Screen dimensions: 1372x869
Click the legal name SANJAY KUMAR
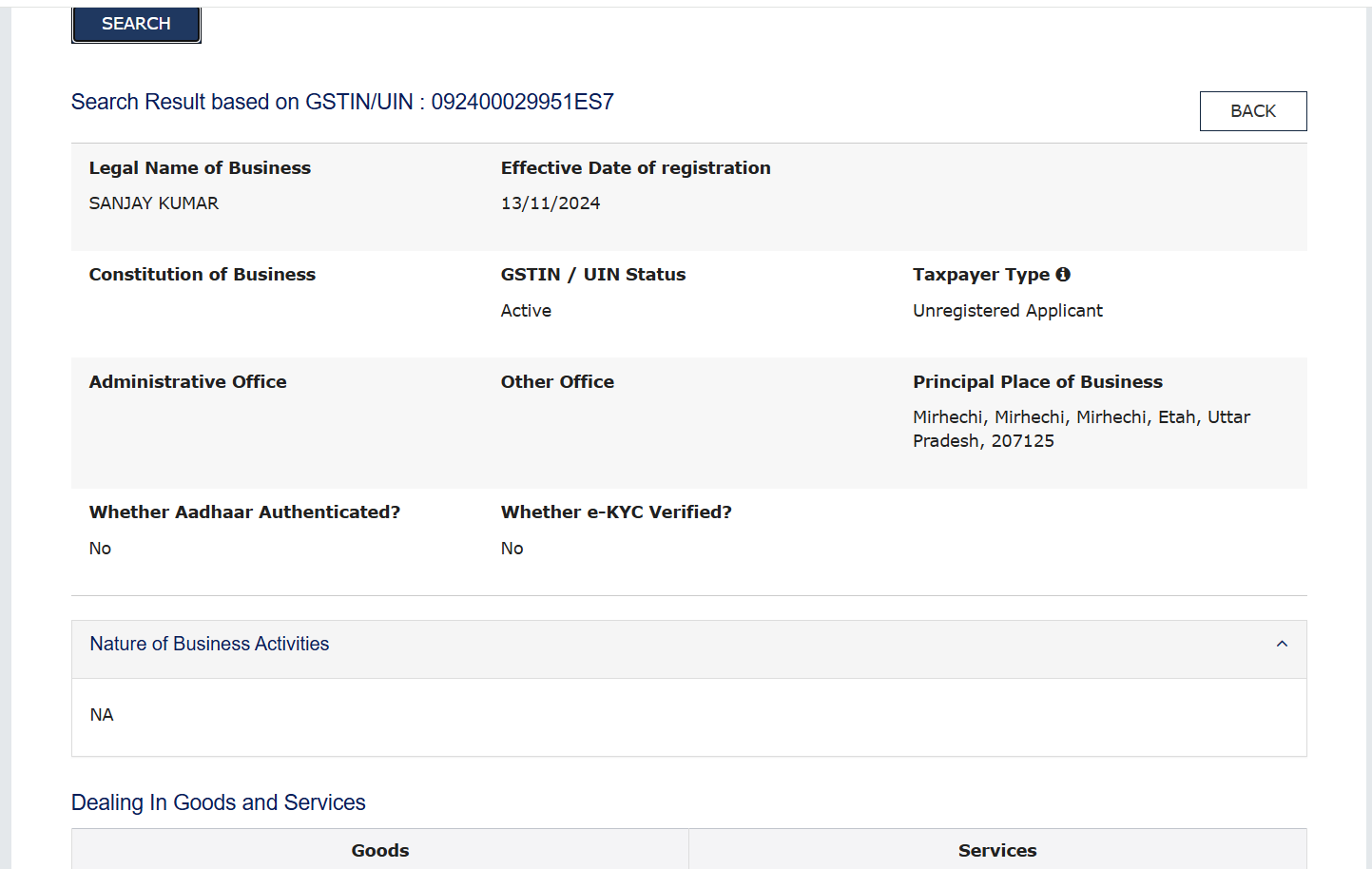154,203
